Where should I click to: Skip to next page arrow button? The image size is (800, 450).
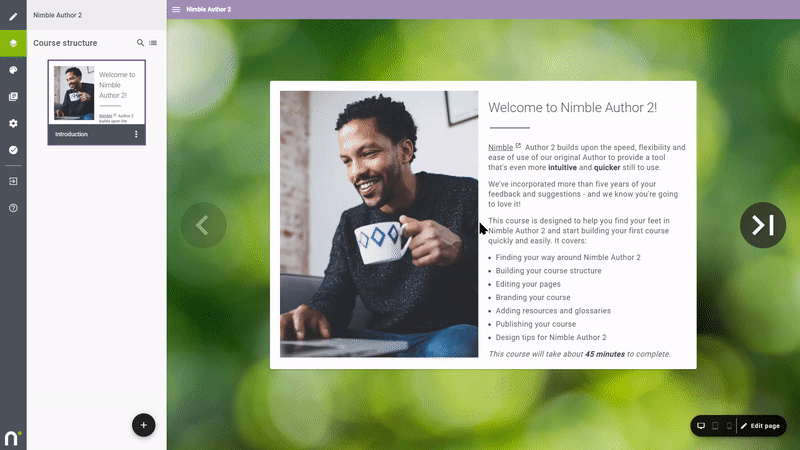tap(763, 225)
